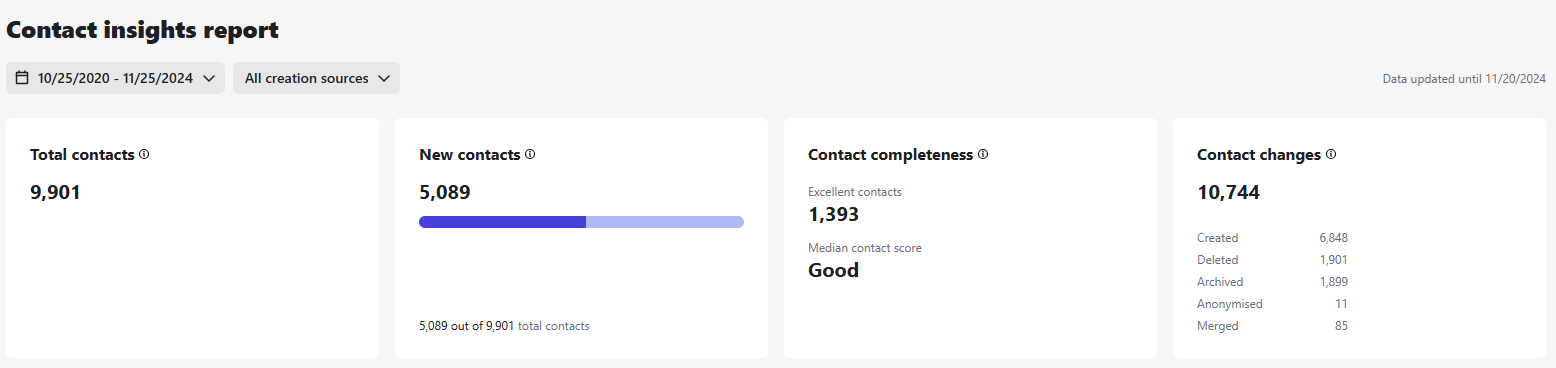Click the info icon beside New contacts
Viewport: 1556px width, 368px height.
click(x=530, y=155)
